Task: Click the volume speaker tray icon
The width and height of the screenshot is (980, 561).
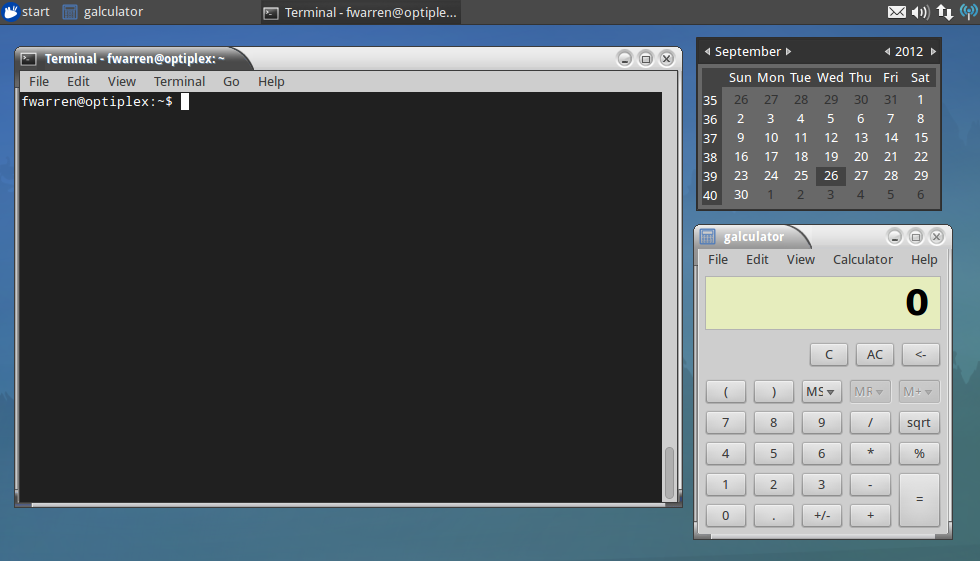Action: 920,12
